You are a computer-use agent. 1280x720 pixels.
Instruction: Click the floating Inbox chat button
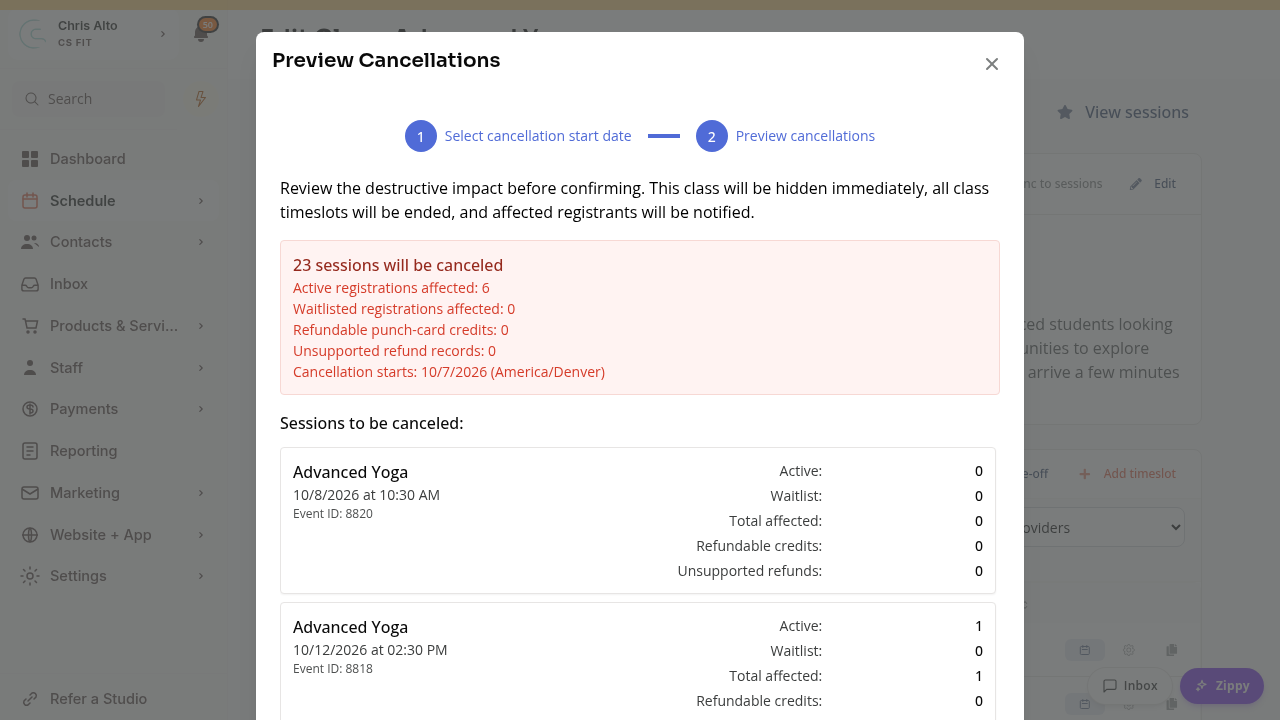[x=1130, y=686]
